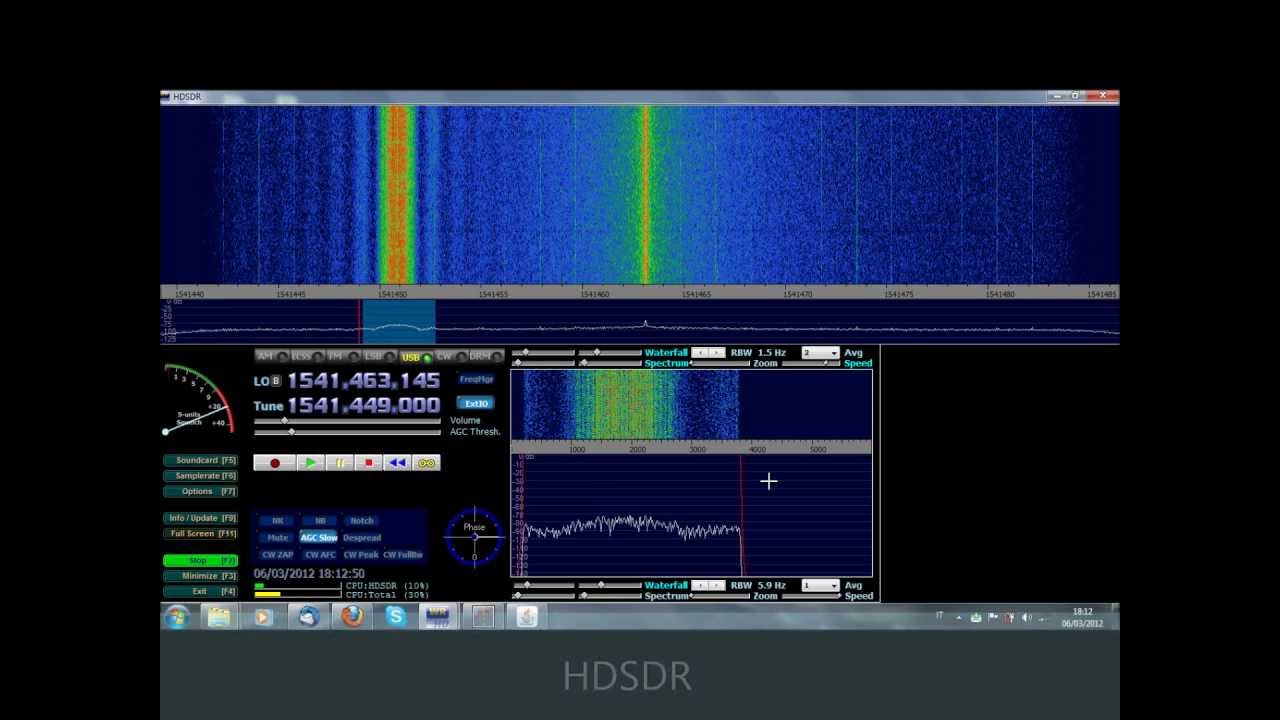
Task: Adjust the Volume slider
Action: pos(347,421)
